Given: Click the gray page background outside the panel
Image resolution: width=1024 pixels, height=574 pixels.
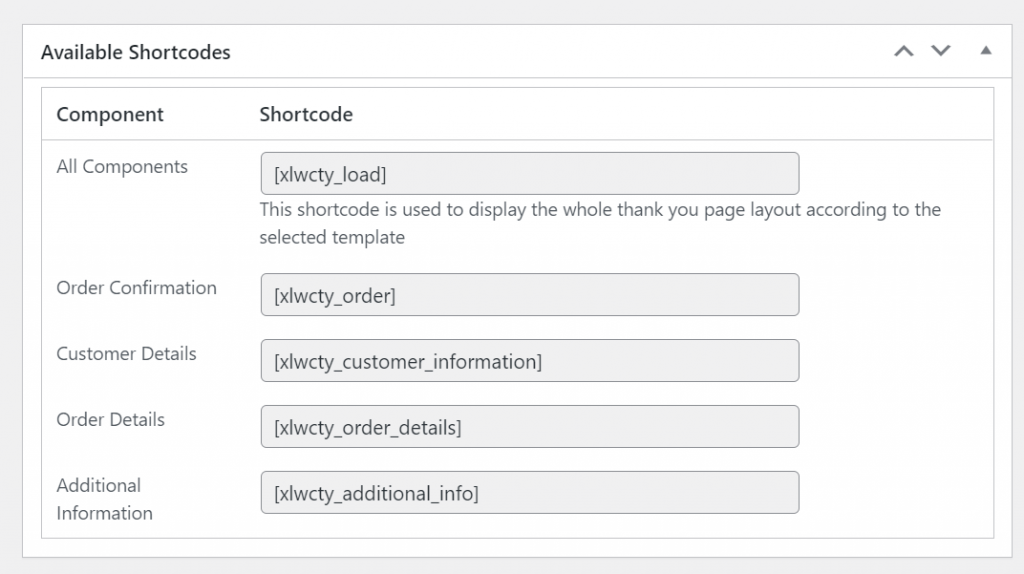Looking at the screenshot, I should click(512, 11).
